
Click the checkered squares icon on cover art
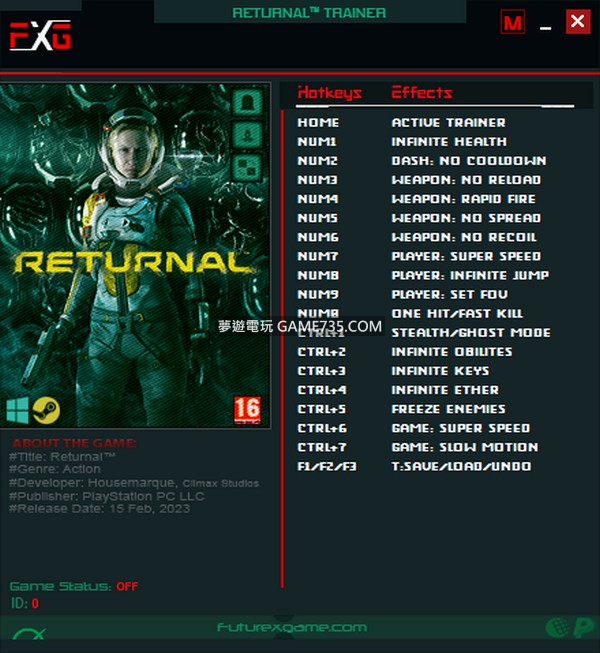(x=247, y=167)
